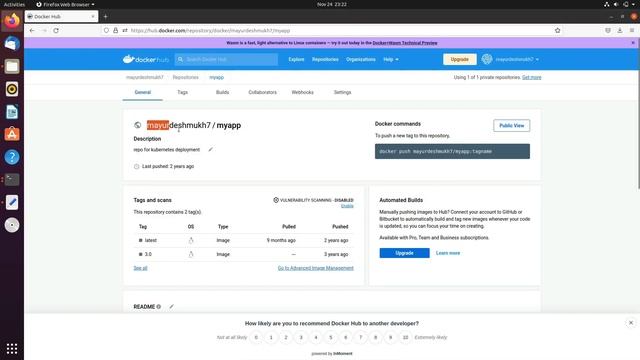Viewport: 640px width, 360px height.
Task: Open the system status menu top-right
Action: (620, 4)
